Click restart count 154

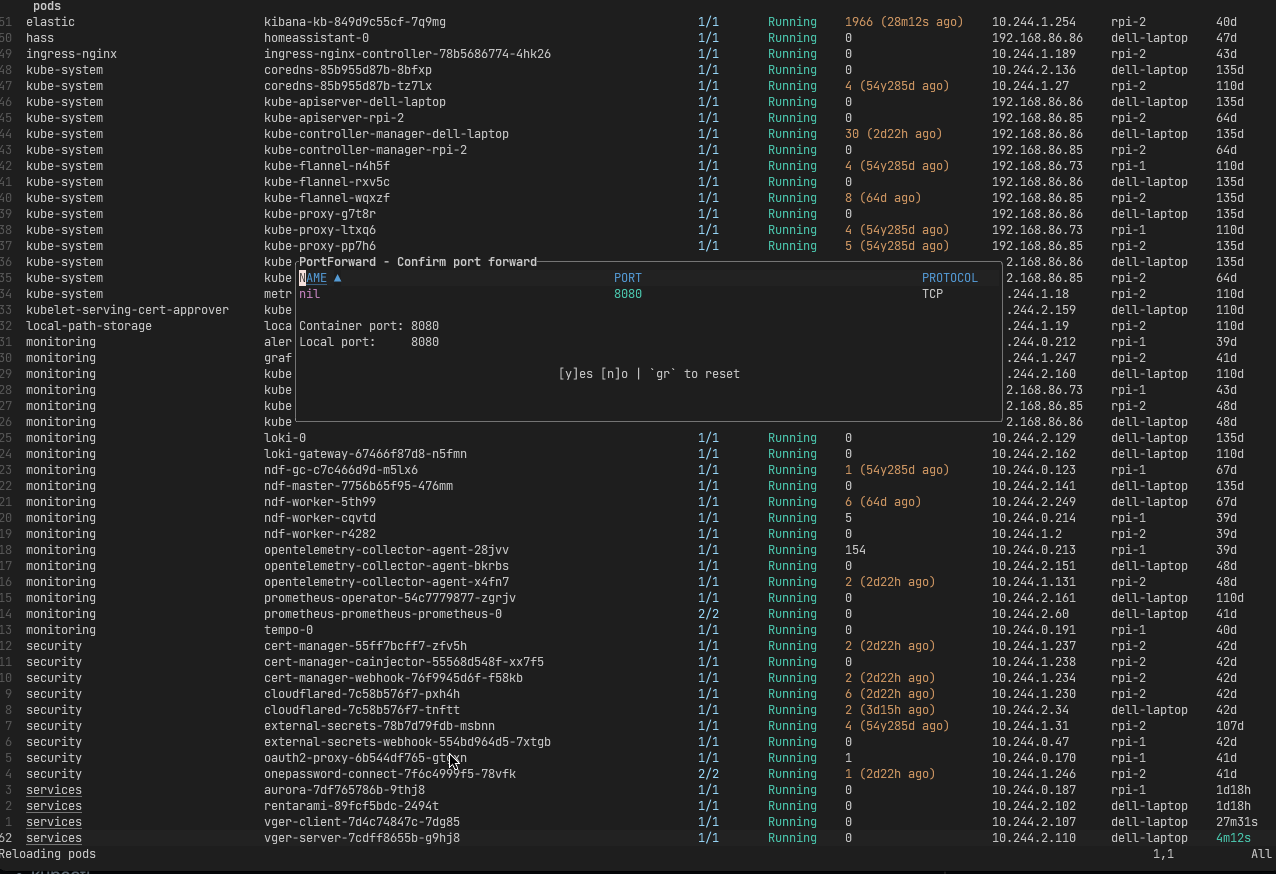(x=855, y=550)
